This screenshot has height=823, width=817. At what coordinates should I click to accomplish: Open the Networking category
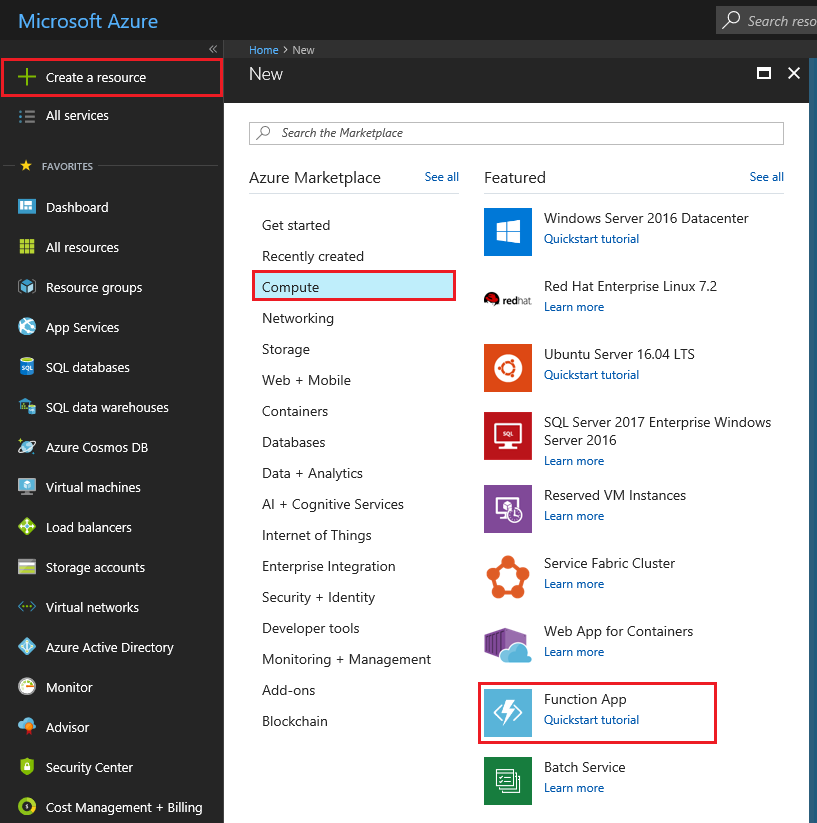click(298, 318)
